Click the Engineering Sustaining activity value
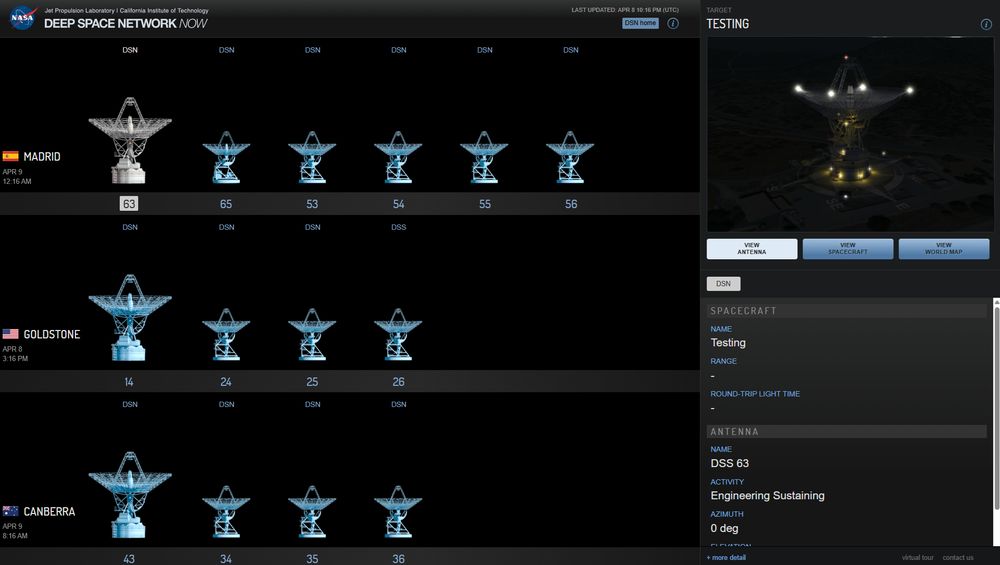The width and height of the screenshot is (1000, 565). pyautogui.click(x=767, y=495)
